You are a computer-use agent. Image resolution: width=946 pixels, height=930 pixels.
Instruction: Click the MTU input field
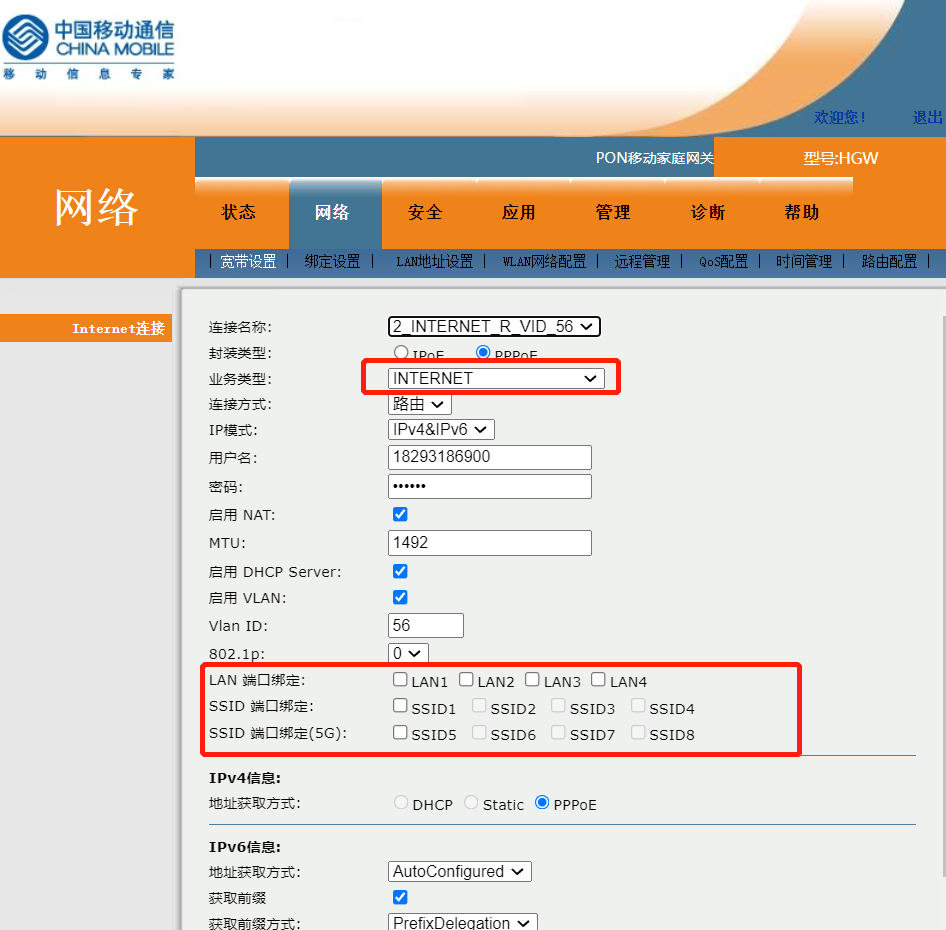click(490, 543)
